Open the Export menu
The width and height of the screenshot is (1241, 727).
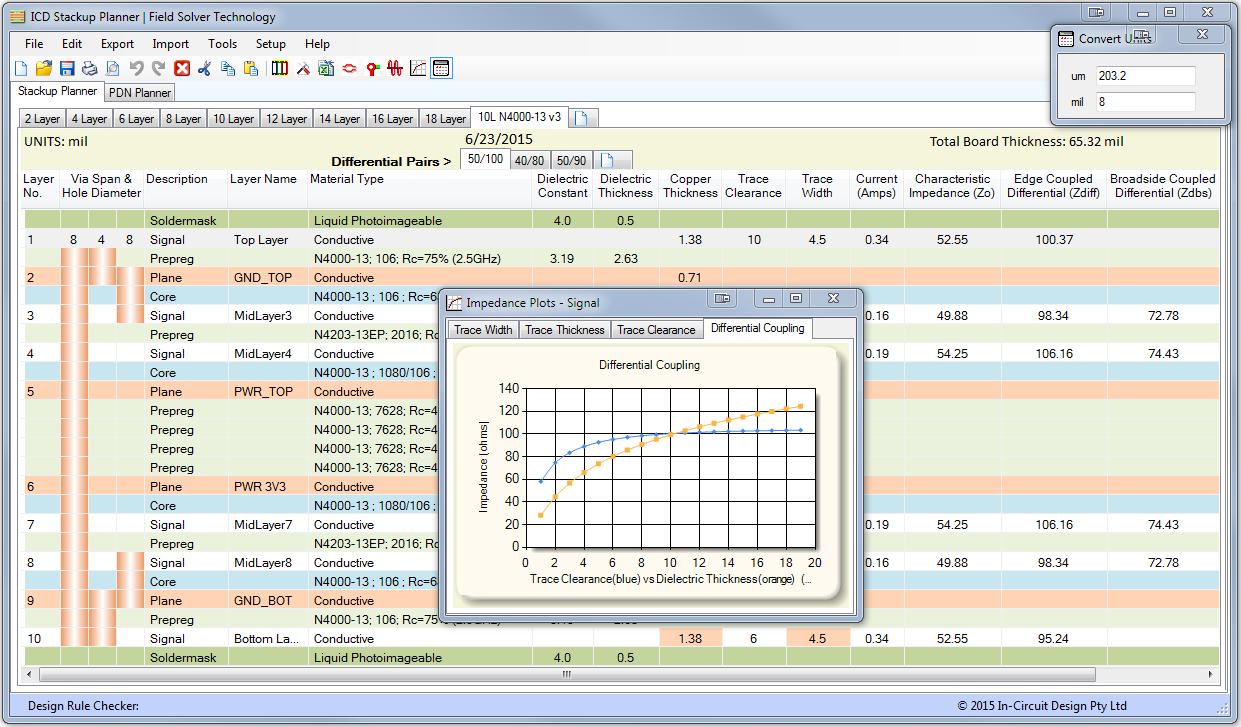[117, 44]
